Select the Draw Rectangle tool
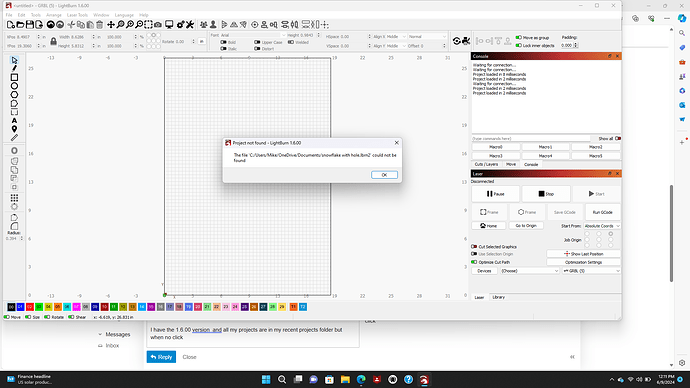690x388 pixels. (14, 77)
